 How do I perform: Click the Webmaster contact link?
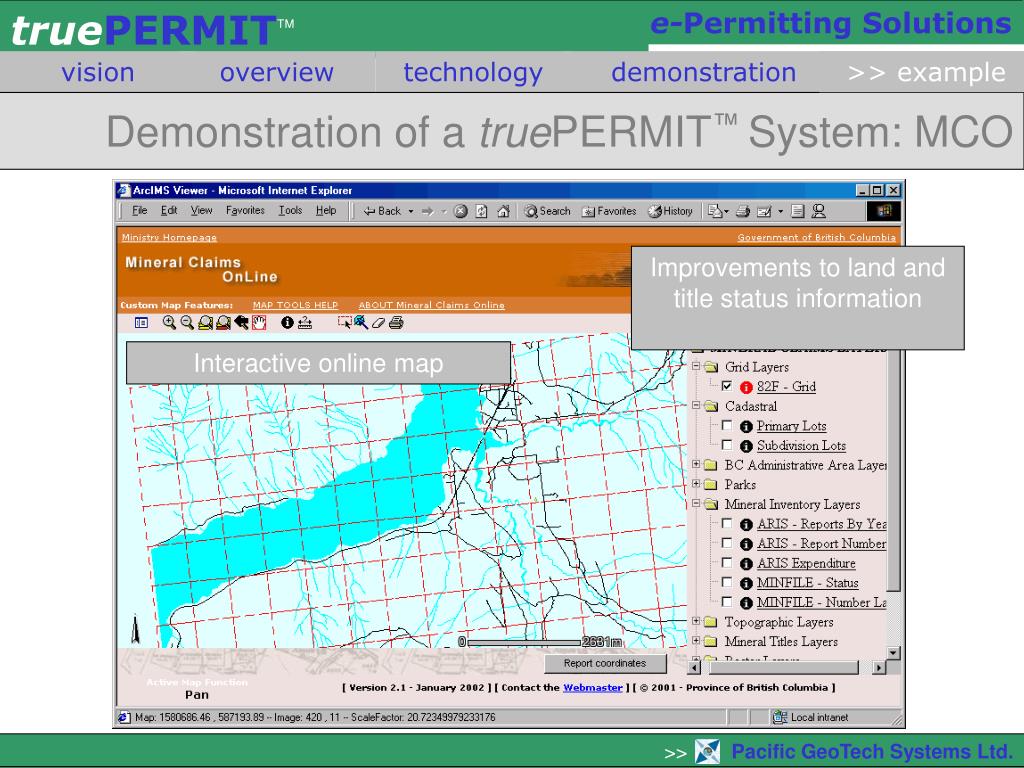(x=593, y=688)
